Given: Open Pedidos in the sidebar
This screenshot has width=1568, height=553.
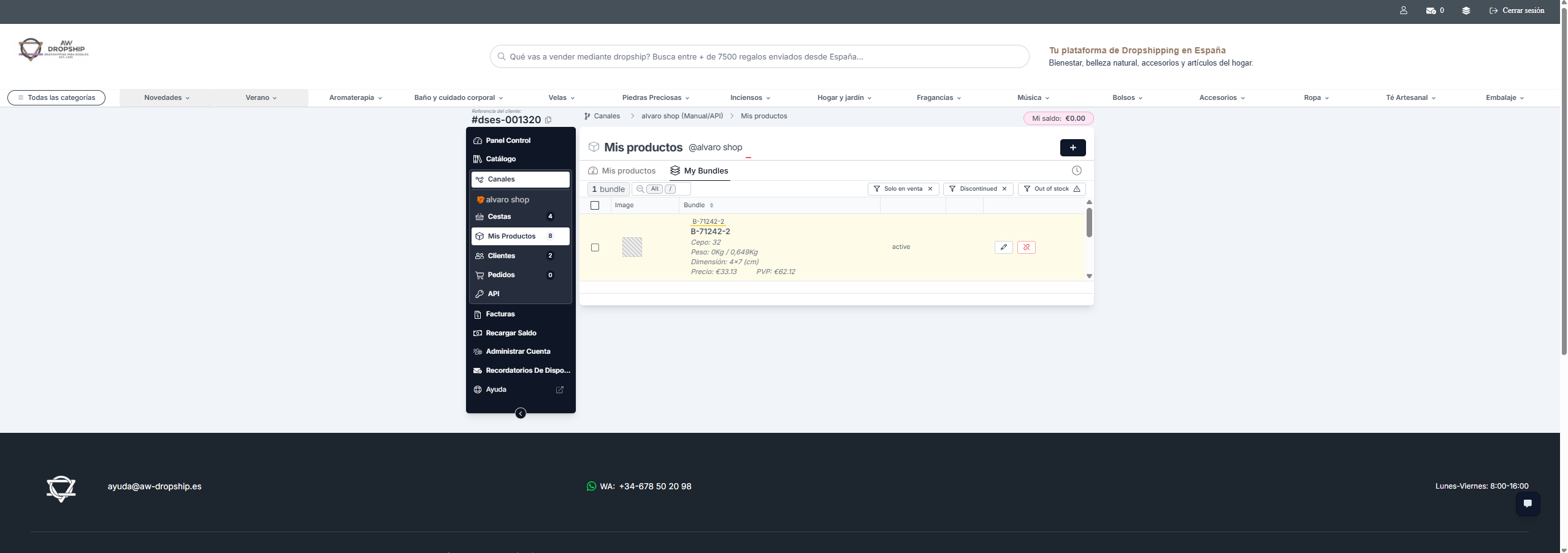Looking at the screenshot, I should click(521, 275).
